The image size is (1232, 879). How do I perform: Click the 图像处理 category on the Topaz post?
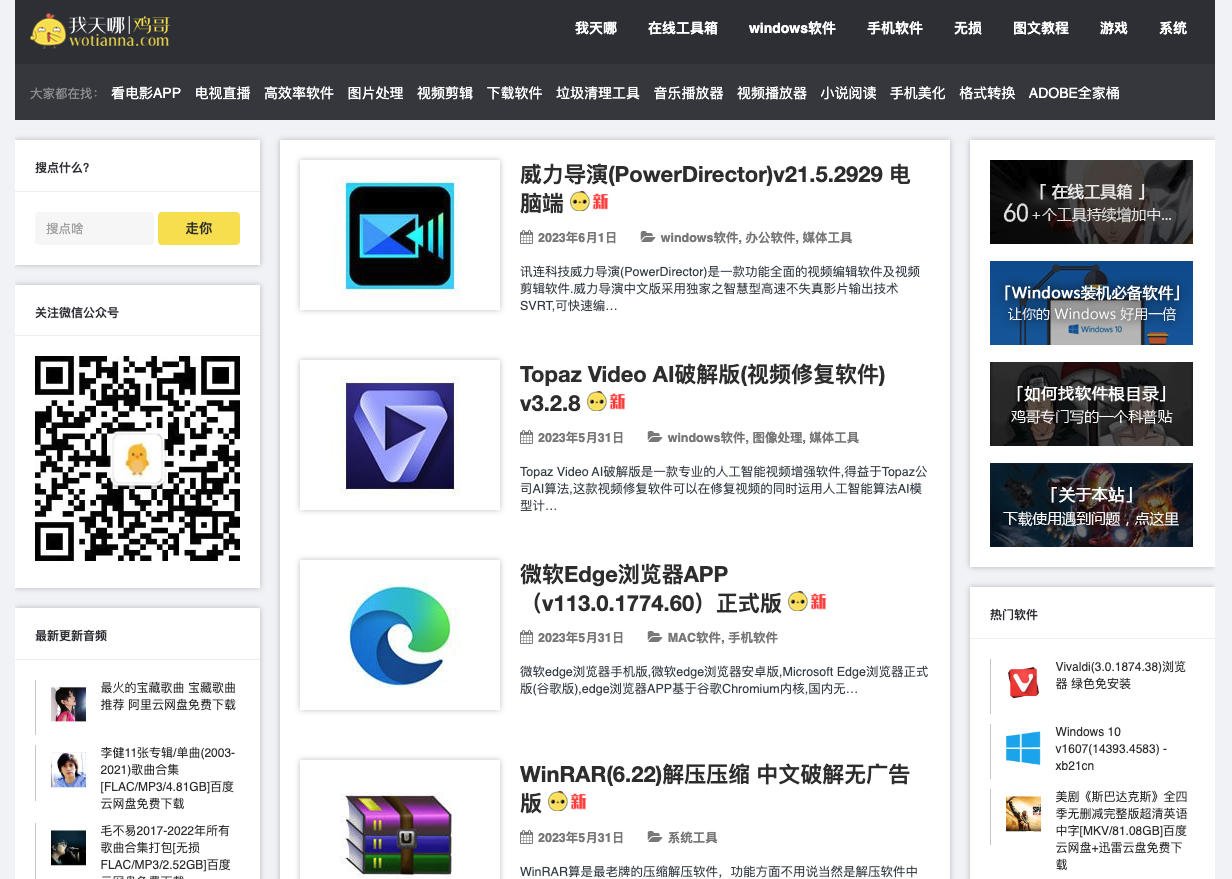click(x=778, y=438)
